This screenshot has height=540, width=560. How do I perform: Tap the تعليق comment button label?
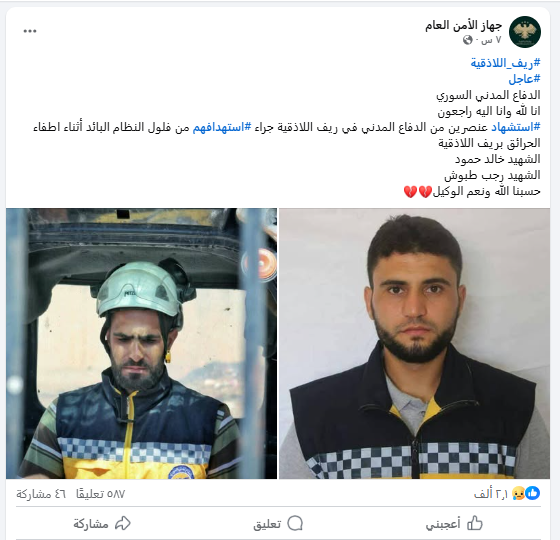coord(267,524)
